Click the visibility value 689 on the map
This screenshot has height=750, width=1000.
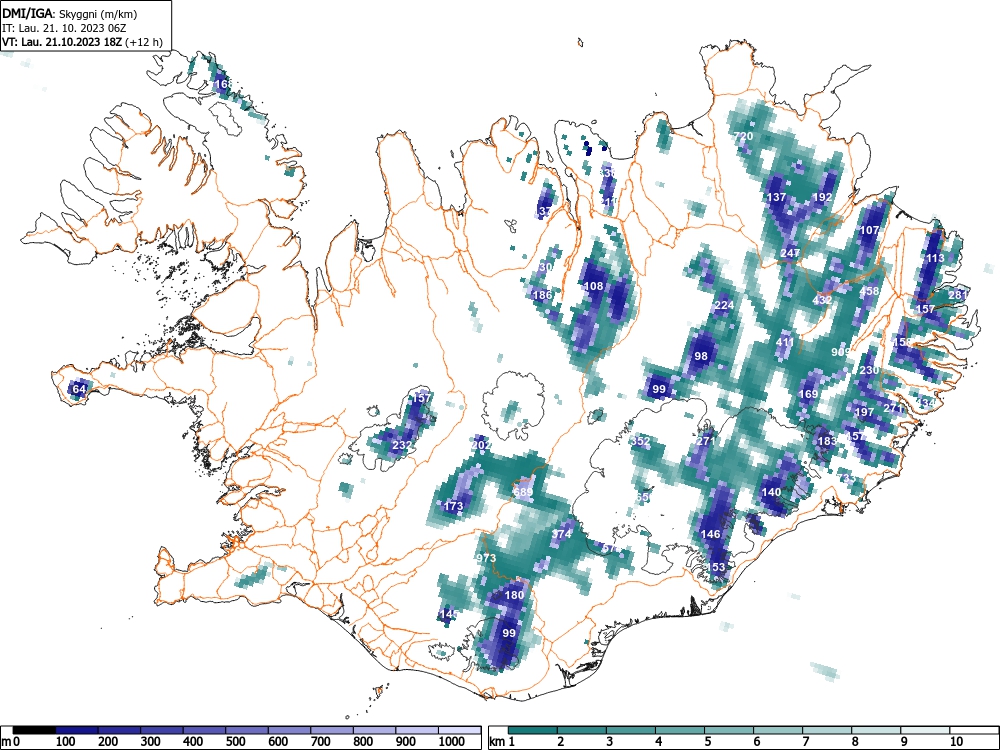pyautogui.click(x=523, y=492)
